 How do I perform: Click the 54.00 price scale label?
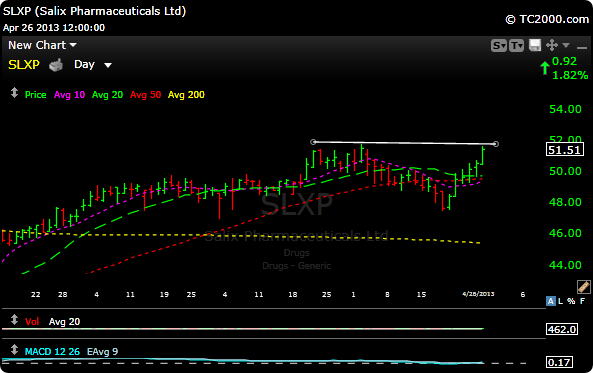(565, 109)
